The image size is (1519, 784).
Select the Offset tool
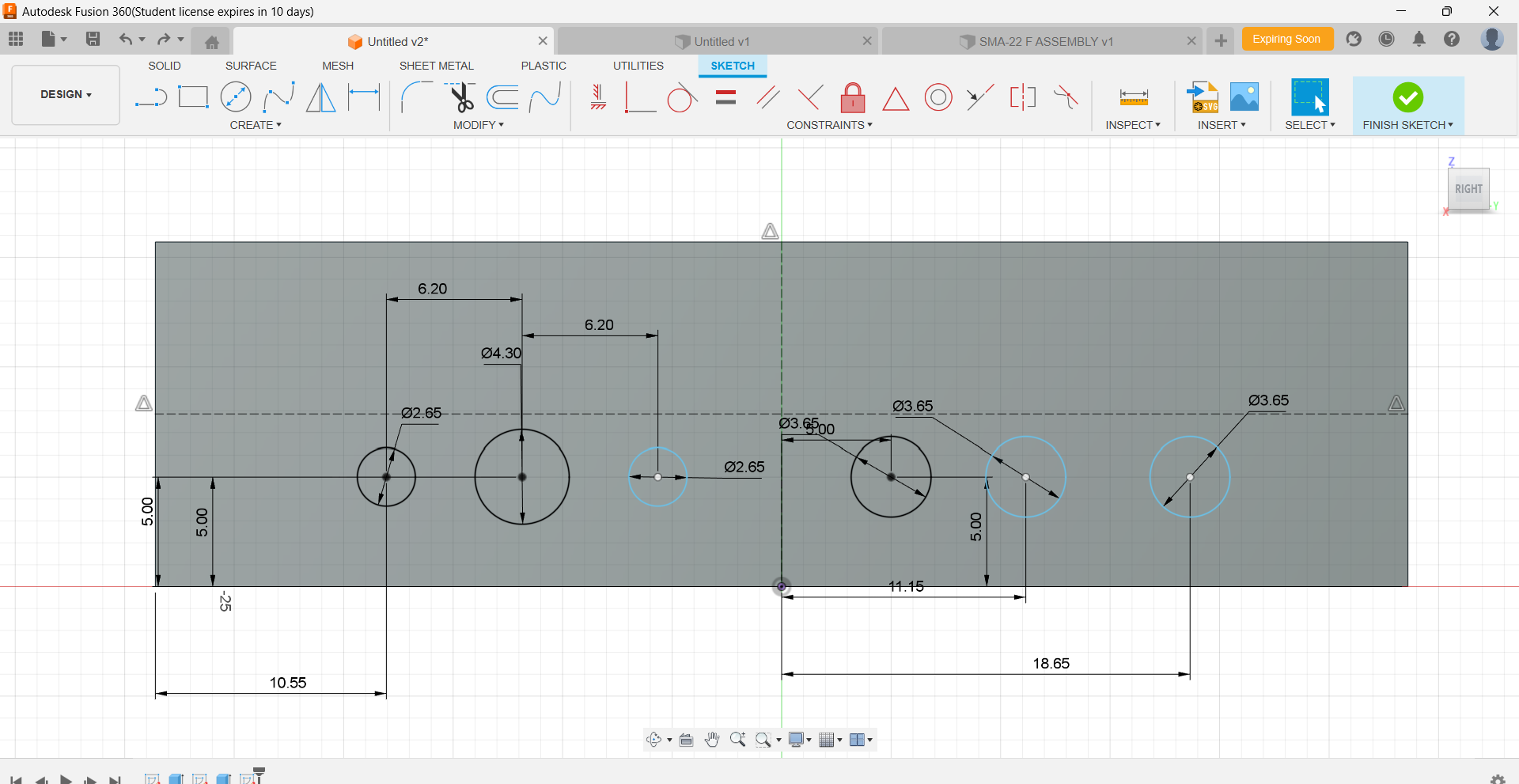pos(502,97)
